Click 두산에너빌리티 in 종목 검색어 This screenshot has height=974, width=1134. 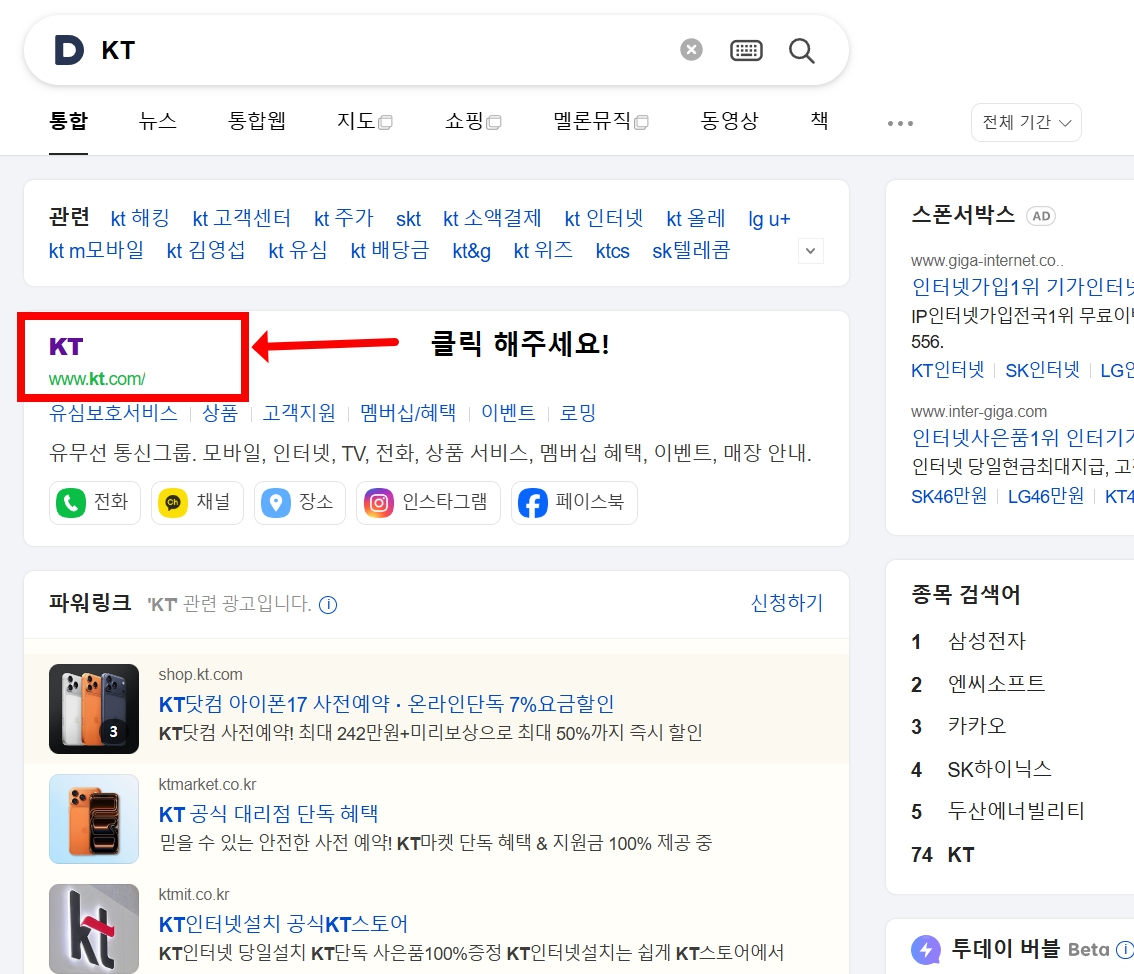[1016, 812]
